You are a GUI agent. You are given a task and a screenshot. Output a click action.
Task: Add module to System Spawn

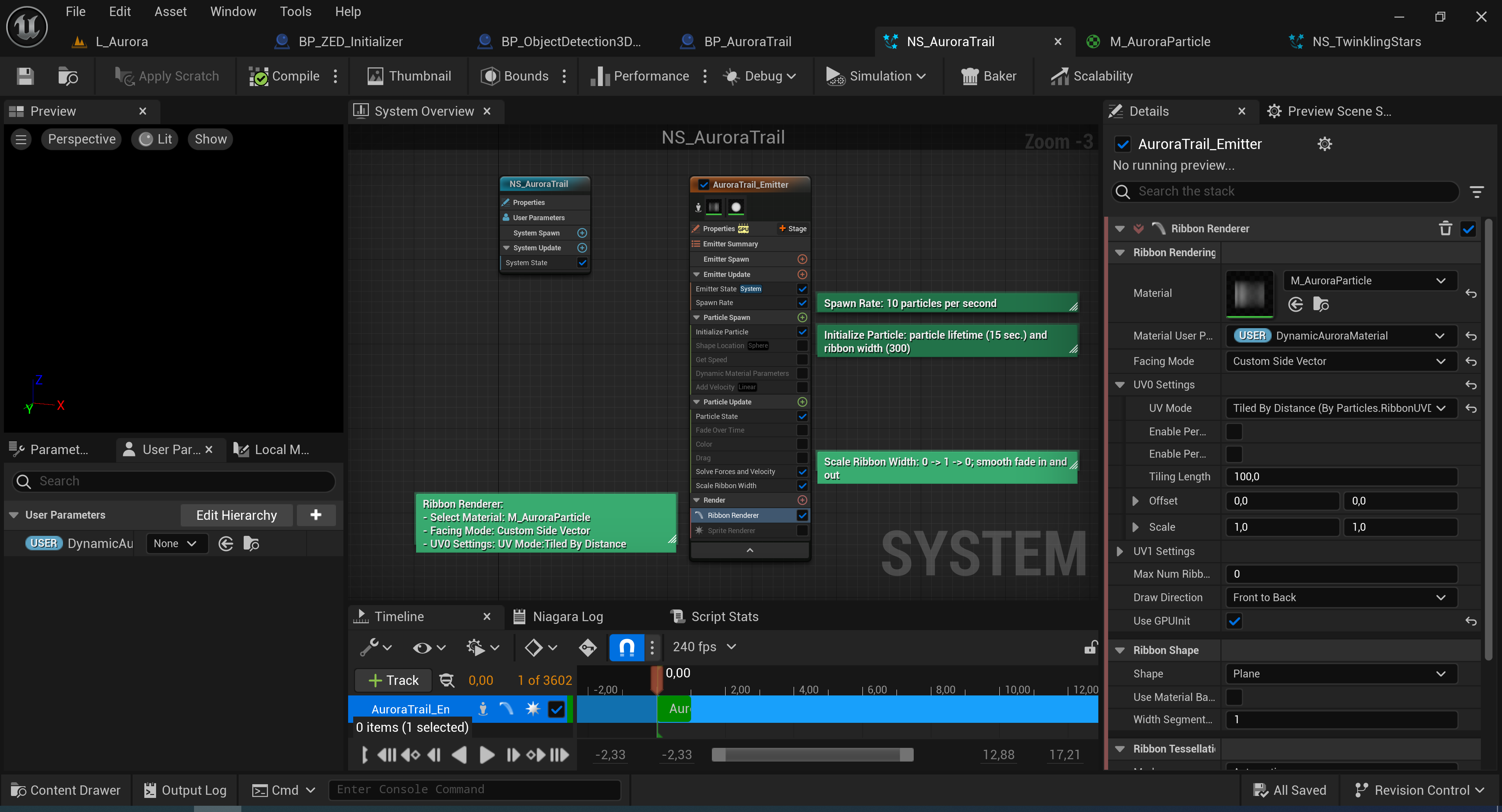(582, 233)
